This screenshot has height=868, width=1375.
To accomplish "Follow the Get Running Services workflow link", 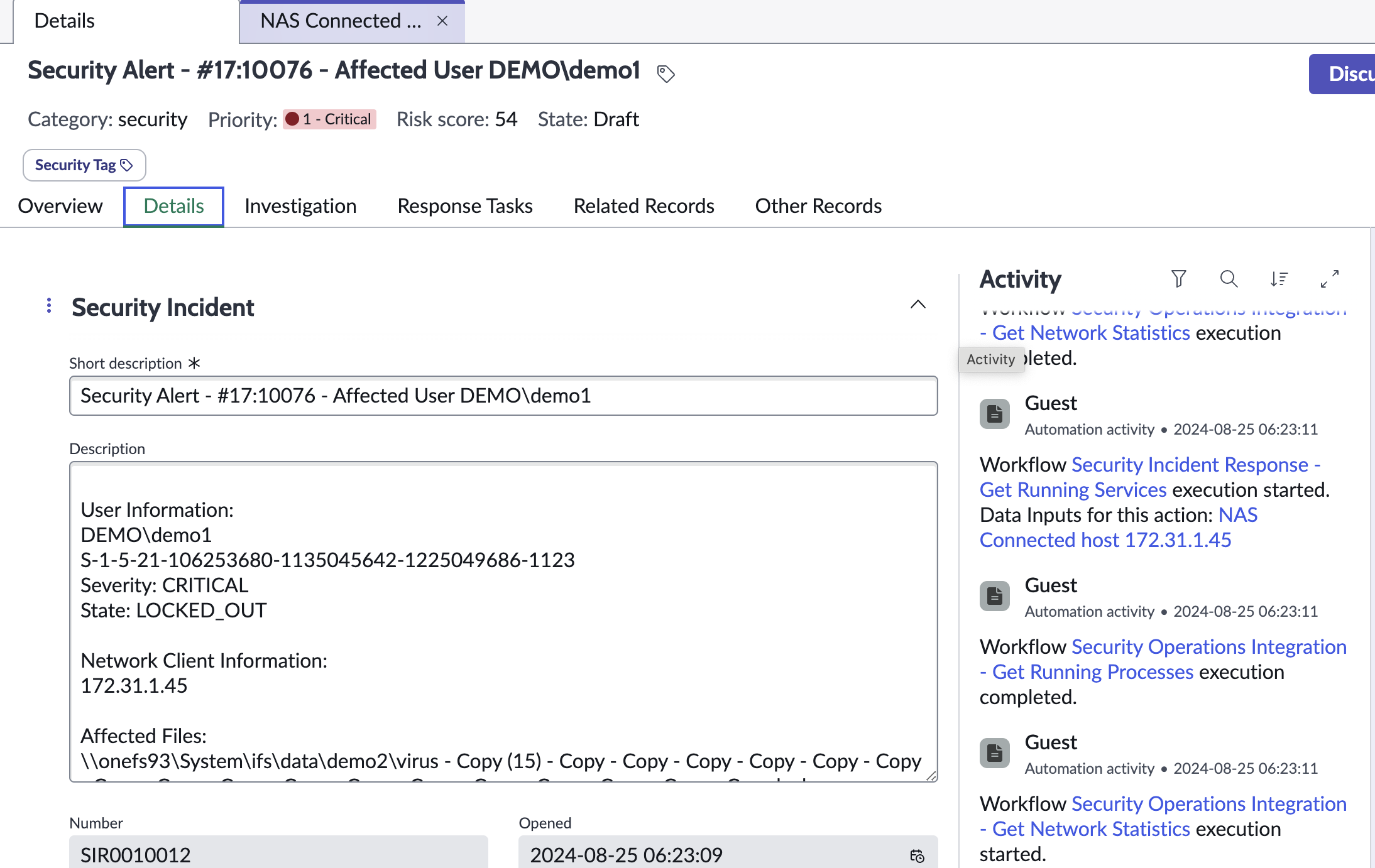I will [1072, 489].
